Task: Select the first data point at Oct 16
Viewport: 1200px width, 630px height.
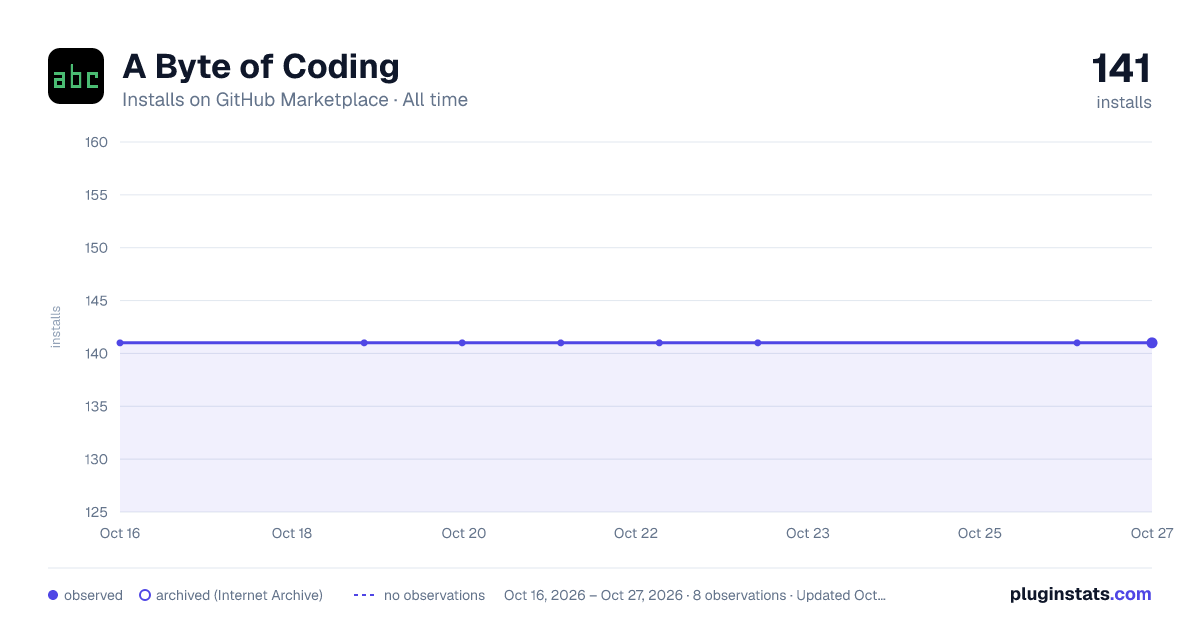Action: 120,343
